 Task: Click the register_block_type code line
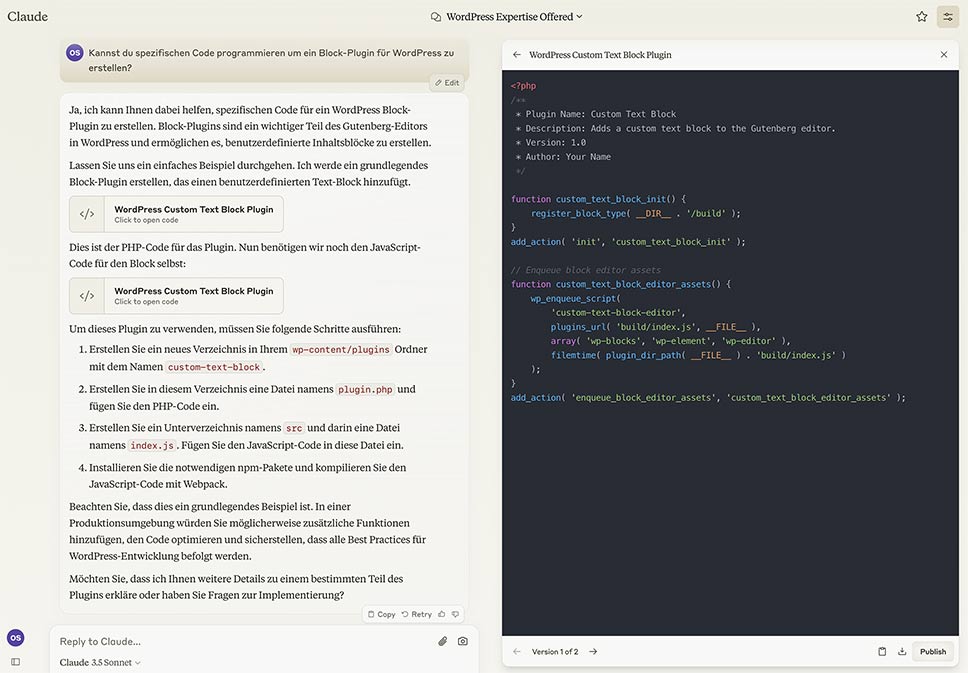tap(635, 214)
